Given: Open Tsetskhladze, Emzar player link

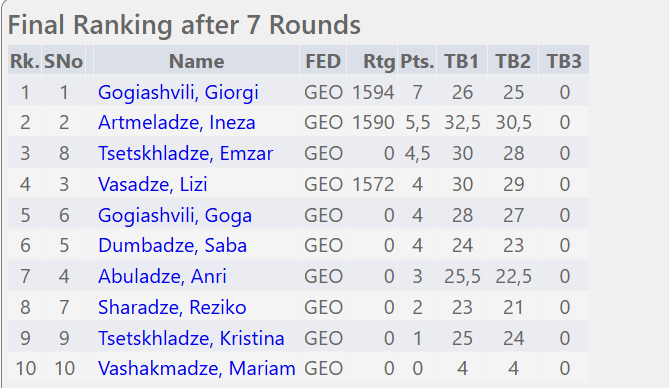Looking at the screenshot, I should tap(185, 153).
